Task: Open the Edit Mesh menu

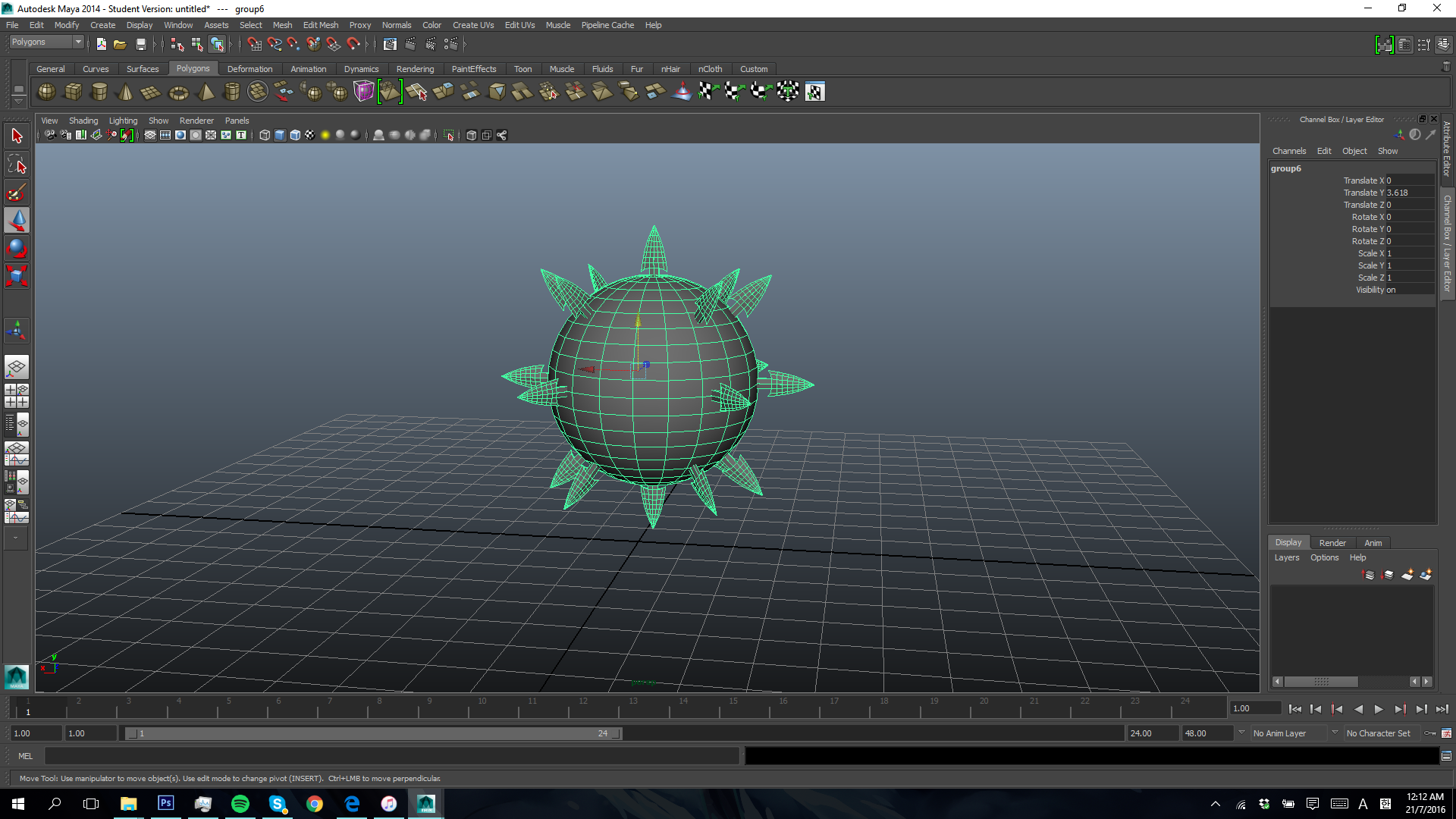Action: click(x=321, y=25)
